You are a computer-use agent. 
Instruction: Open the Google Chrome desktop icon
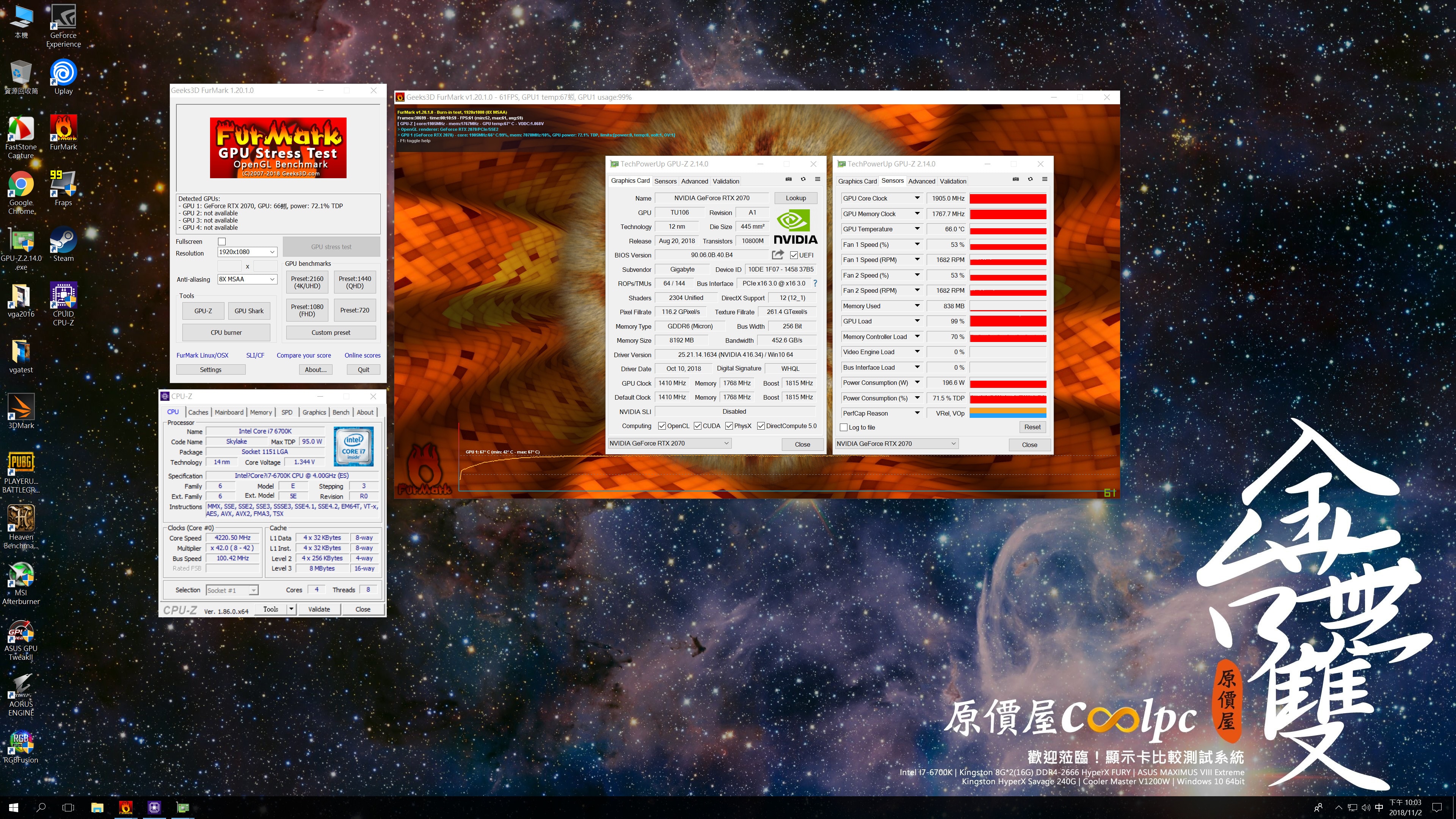tap(21, 193)
